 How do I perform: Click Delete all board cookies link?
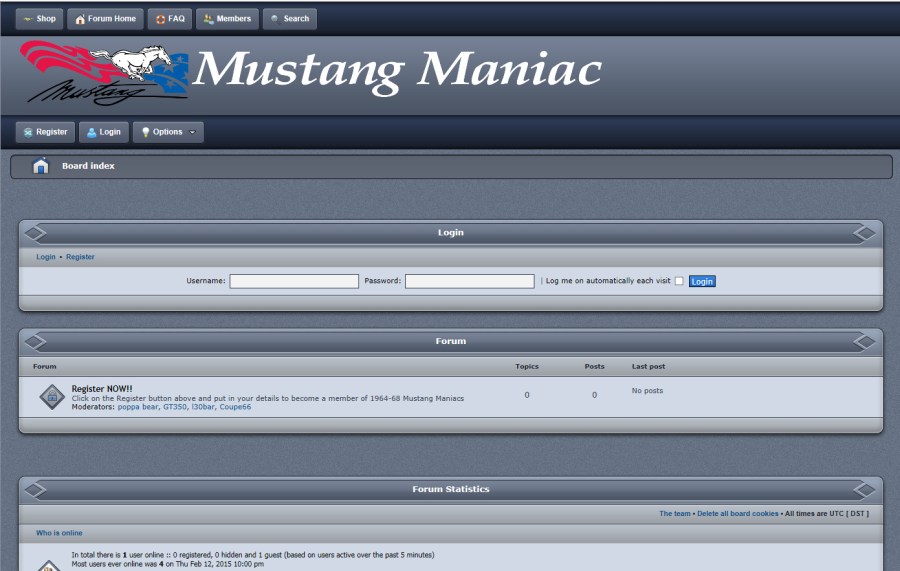[x=738, y=513]
